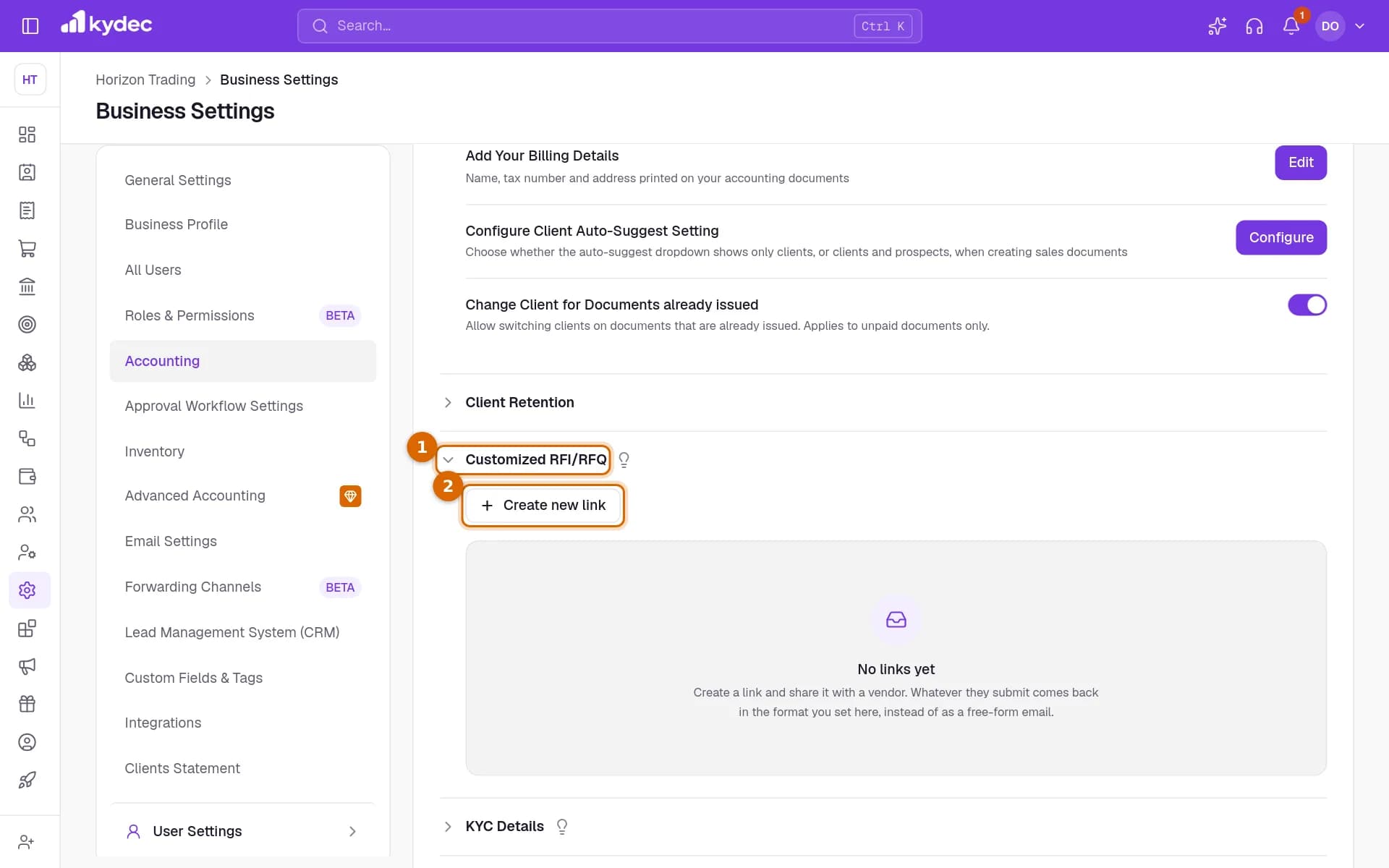Image resolution: width=1389 pixels, height=868 pixels.
Task: Click the Ctrl K shortcut hint
Action: tap(883, 26)
